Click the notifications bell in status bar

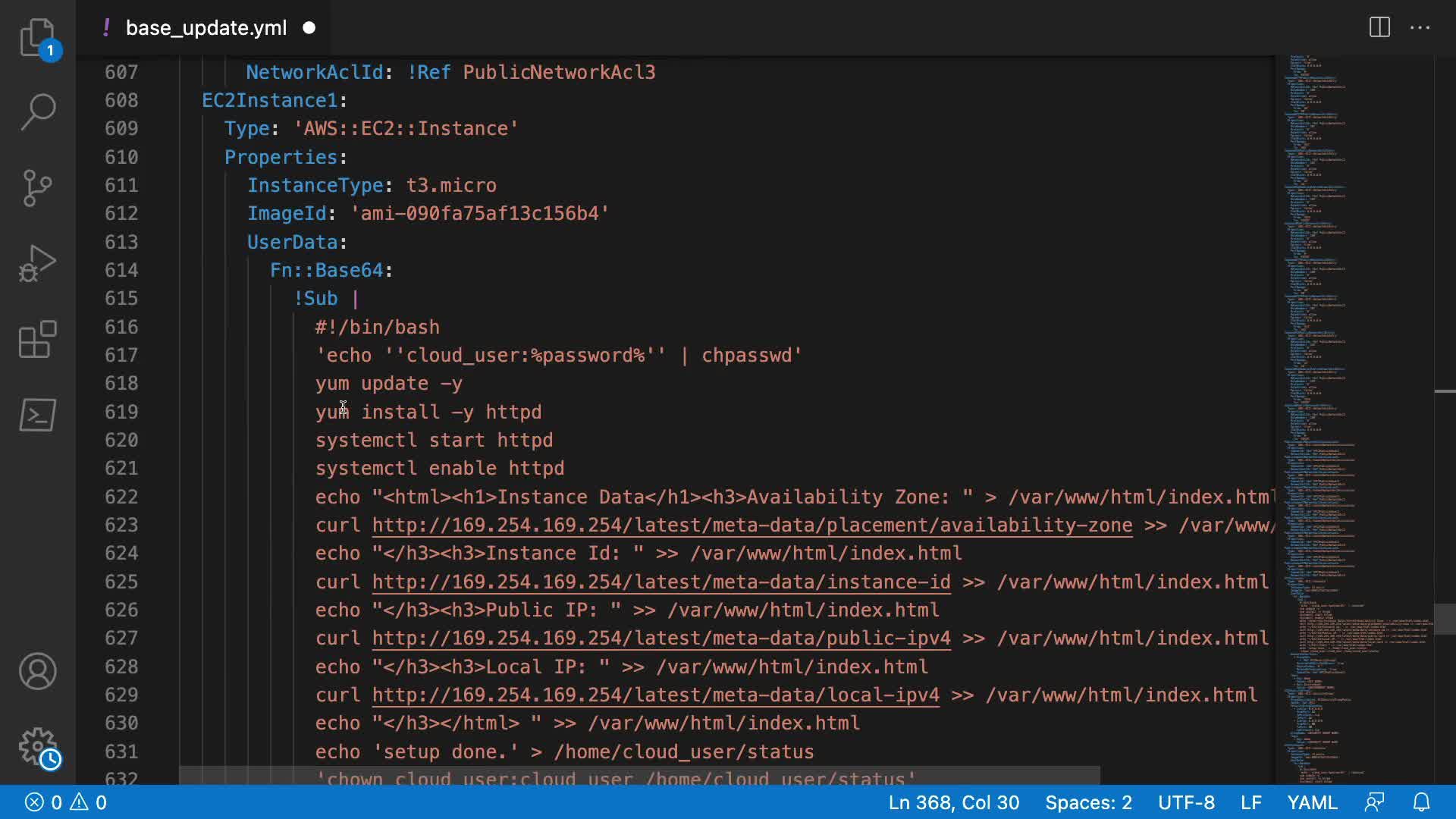1421,802
